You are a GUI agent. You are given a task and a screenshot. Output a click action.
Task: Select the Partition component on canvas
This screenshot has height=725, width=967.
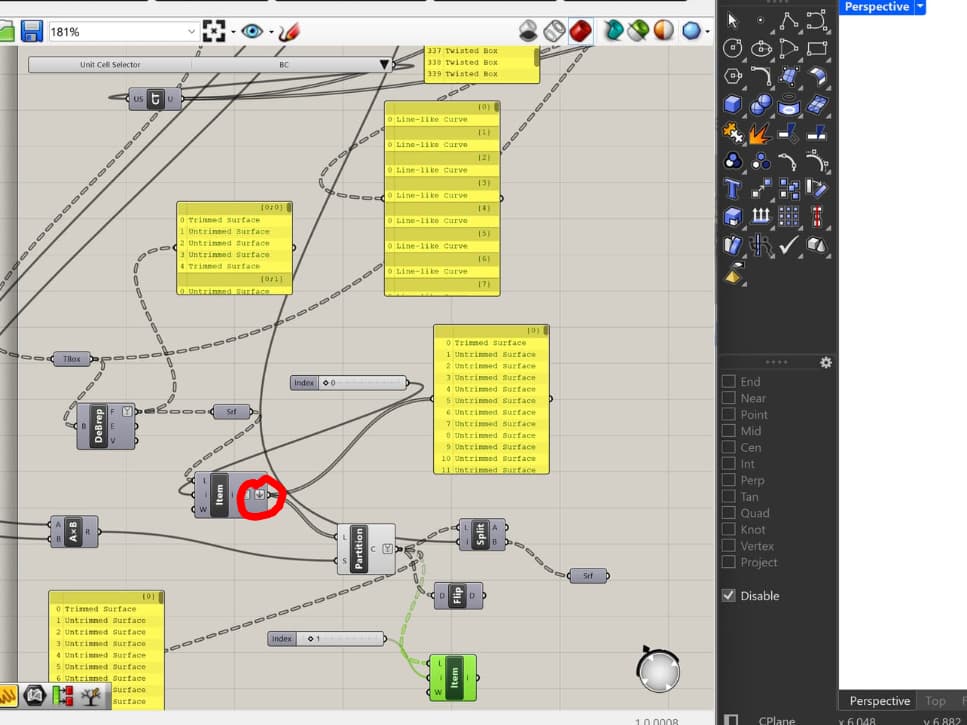366,549
